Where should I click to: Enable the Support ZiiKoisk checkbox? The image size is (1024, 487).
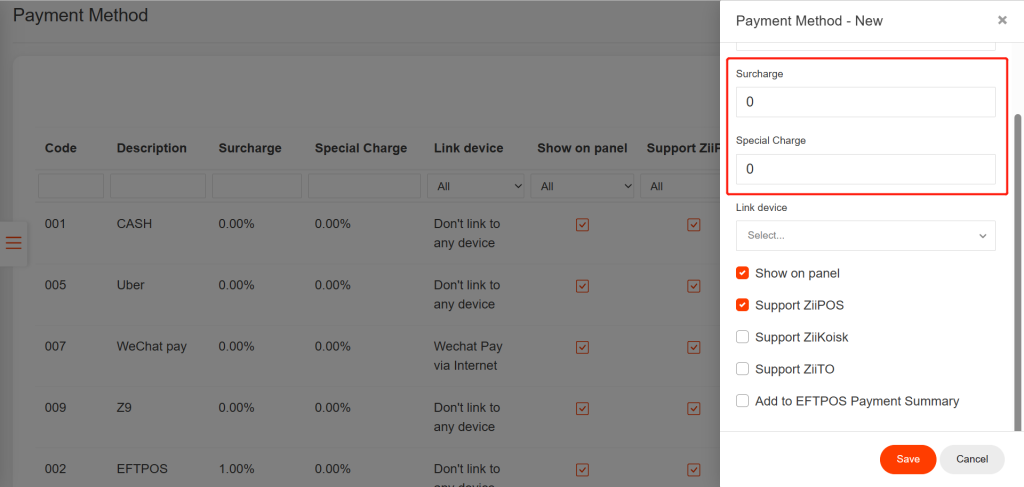point(742,337)
